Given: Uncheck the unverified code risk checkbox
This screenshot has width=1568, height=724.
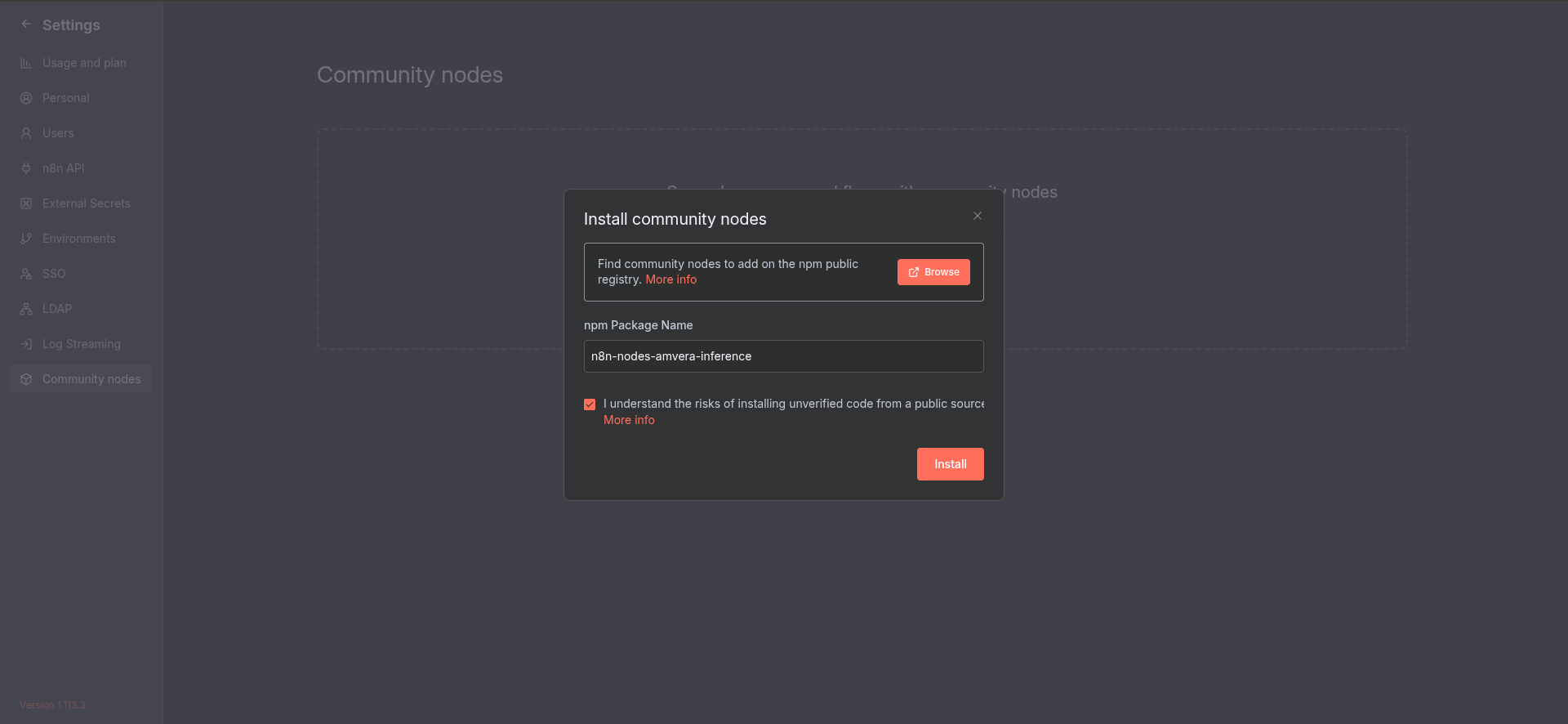Looking at the screenshot, I should tap(590, 404).
